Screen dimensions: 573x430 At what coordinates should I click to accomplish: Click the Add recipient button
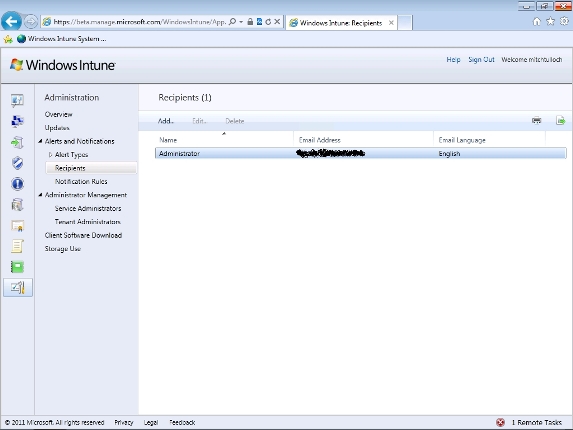coord(166,121)
